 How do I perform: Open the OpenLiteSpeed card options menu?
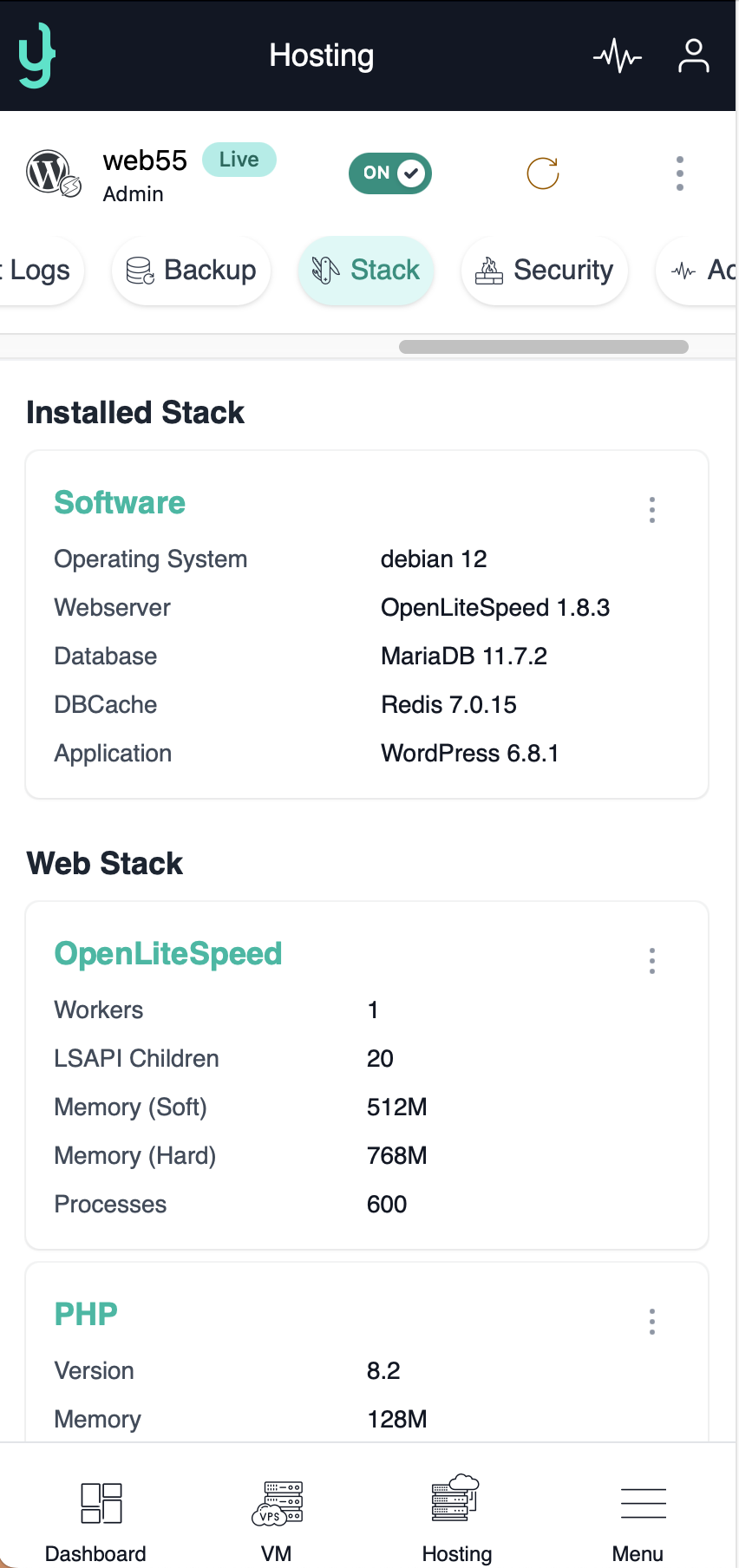pyautogui.click(x=652, y=961)
